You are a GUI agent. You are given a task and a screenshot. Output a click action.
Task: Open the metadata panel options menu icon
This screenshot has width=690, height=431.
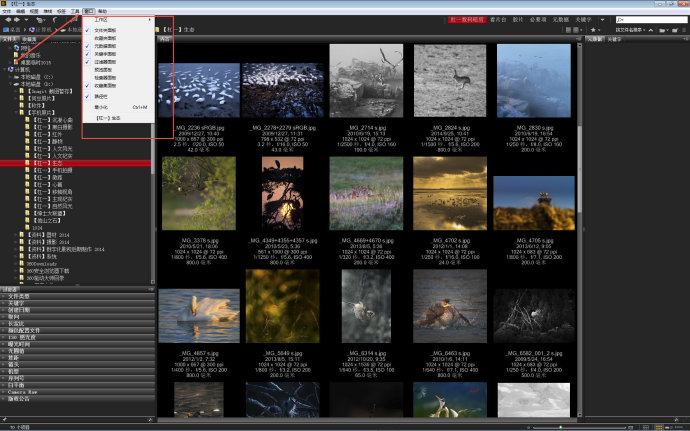(686, 39)
